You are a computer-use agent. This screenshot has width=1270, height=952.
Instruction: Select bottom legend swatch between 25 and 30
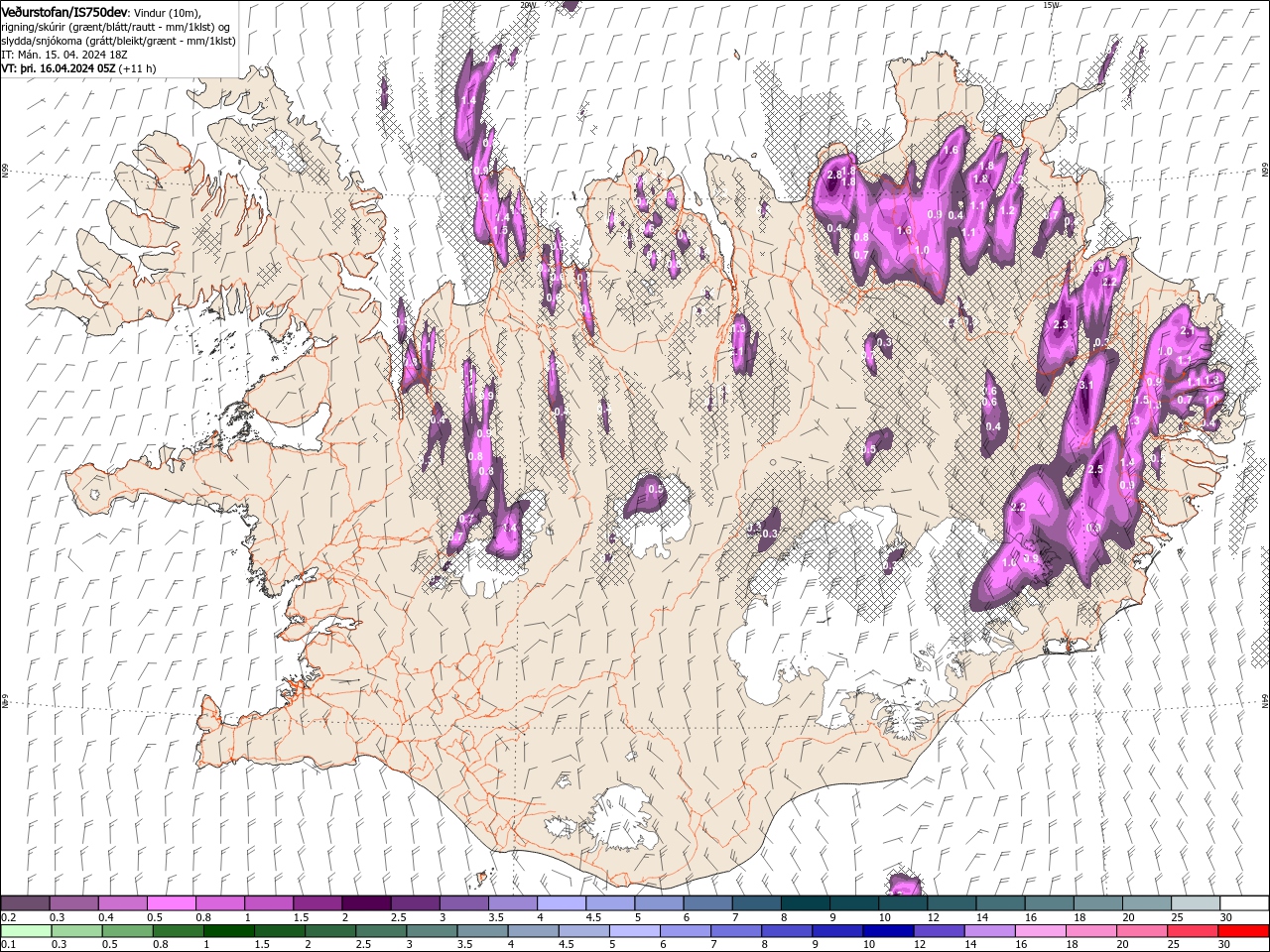click(1193, 930)
